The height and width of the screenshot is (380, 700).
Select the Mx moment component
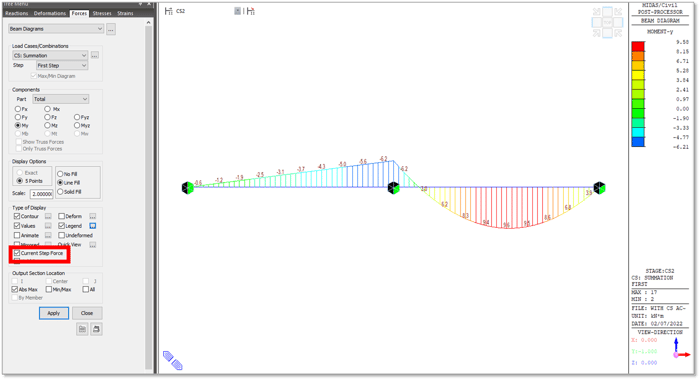[x=47, y=109]
